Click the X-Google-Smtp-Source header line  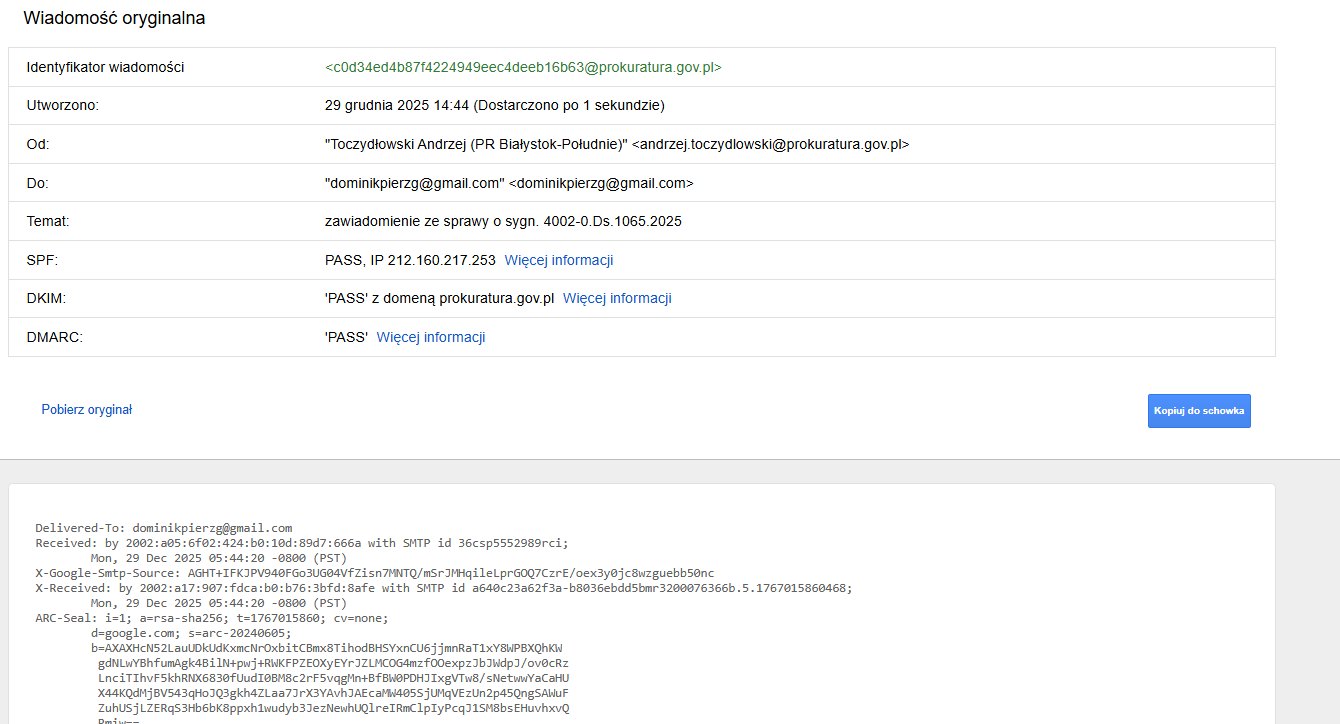pos(374,573)
